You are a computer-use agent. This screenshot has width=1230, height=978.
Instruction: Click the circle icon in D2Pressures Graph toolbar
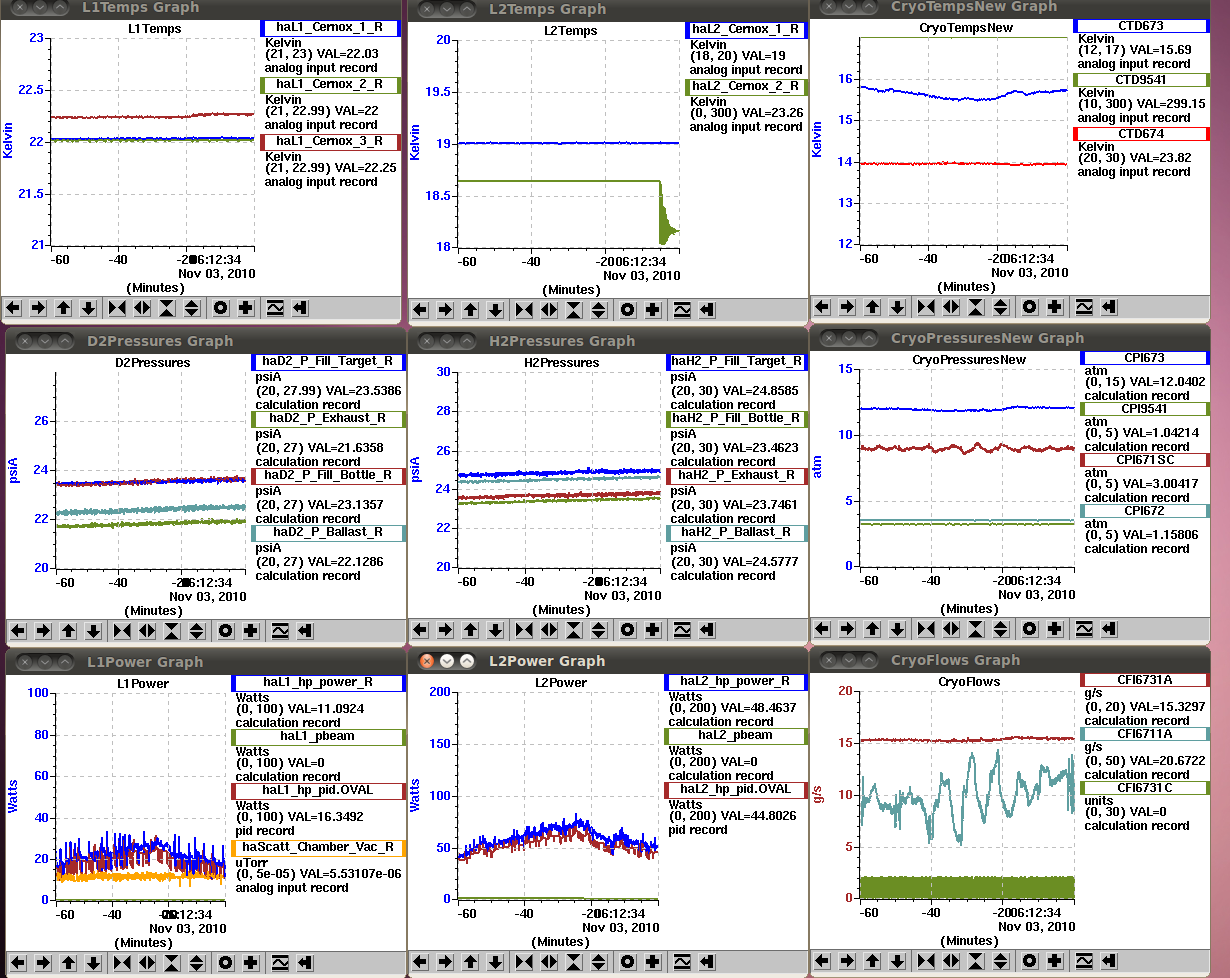pyautogui.click(x=226, y=631)
